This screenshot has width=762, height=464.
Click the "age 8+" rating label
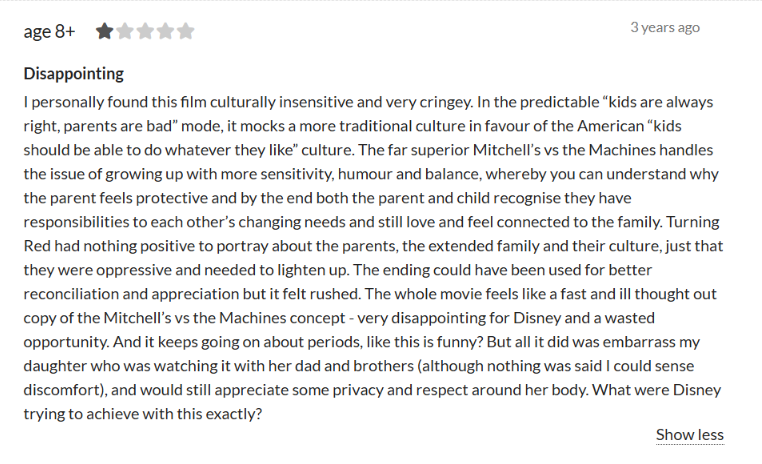49,31
